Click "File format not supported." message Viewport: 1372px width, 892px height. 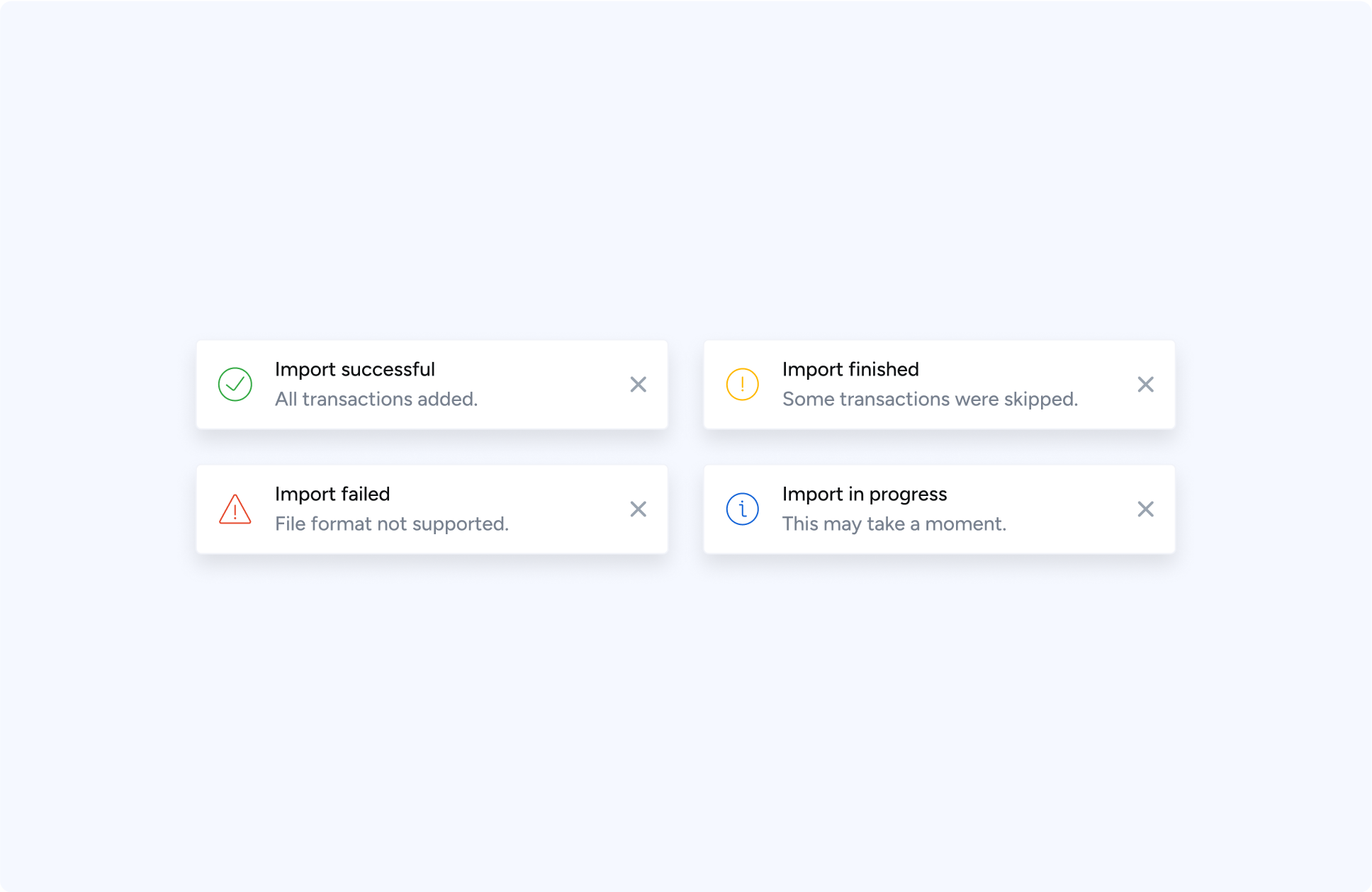[x=392, y=524]
